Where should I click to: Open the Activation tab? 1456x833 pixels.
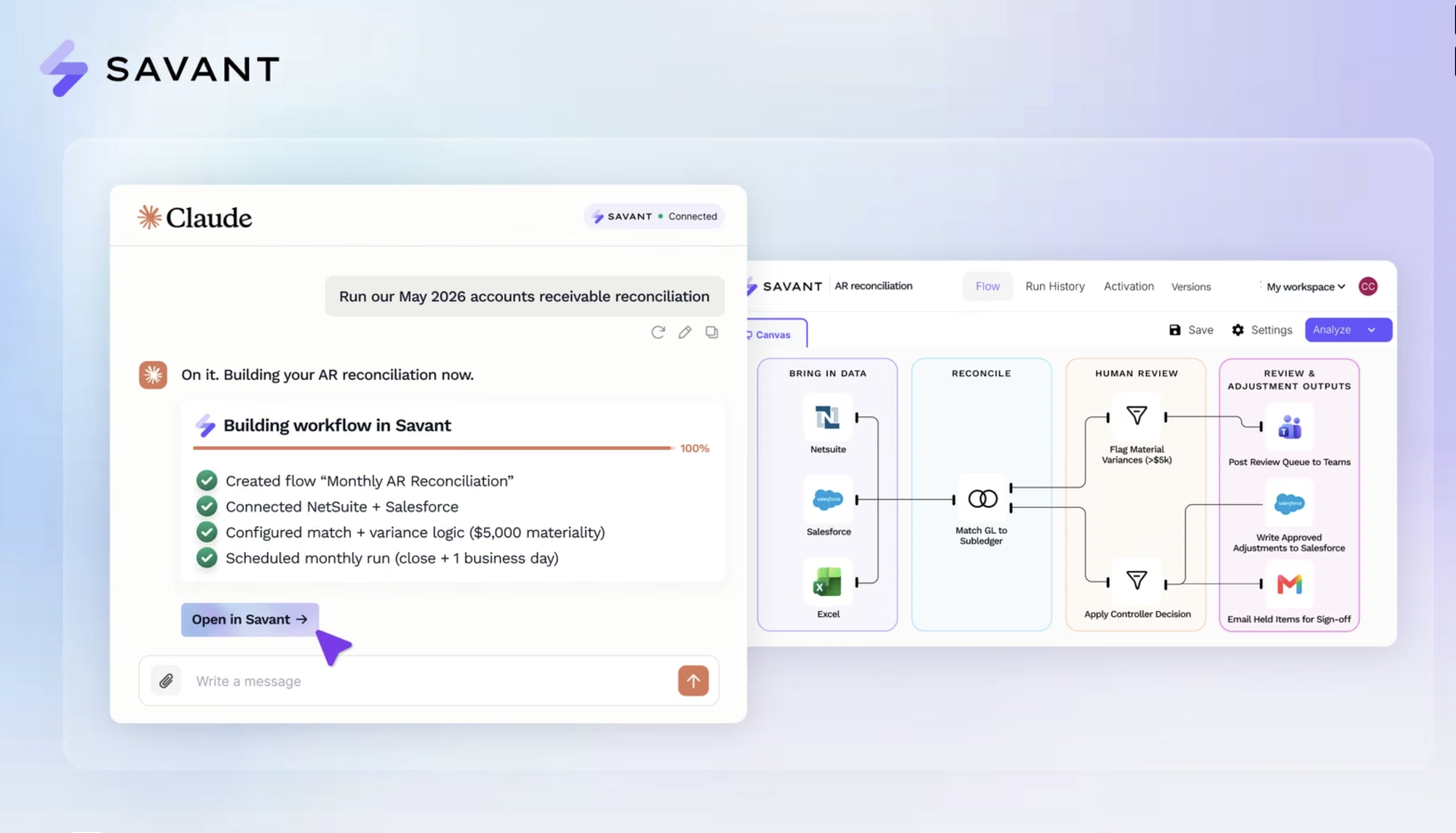point(1129,286)
